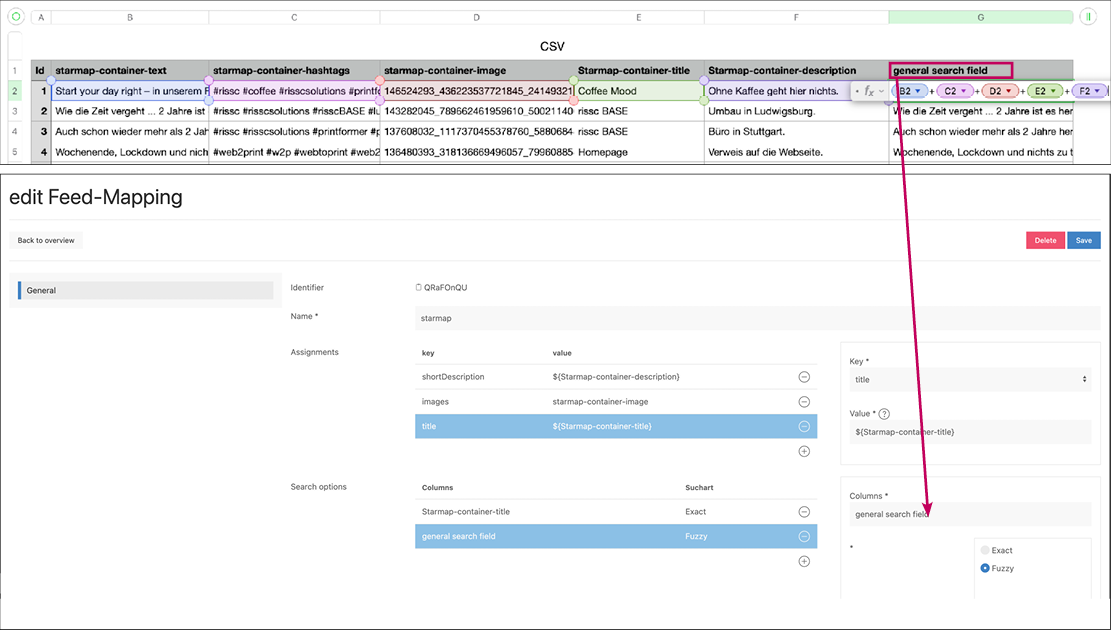Select the Exact search type radio

click(x=985, y=551)
